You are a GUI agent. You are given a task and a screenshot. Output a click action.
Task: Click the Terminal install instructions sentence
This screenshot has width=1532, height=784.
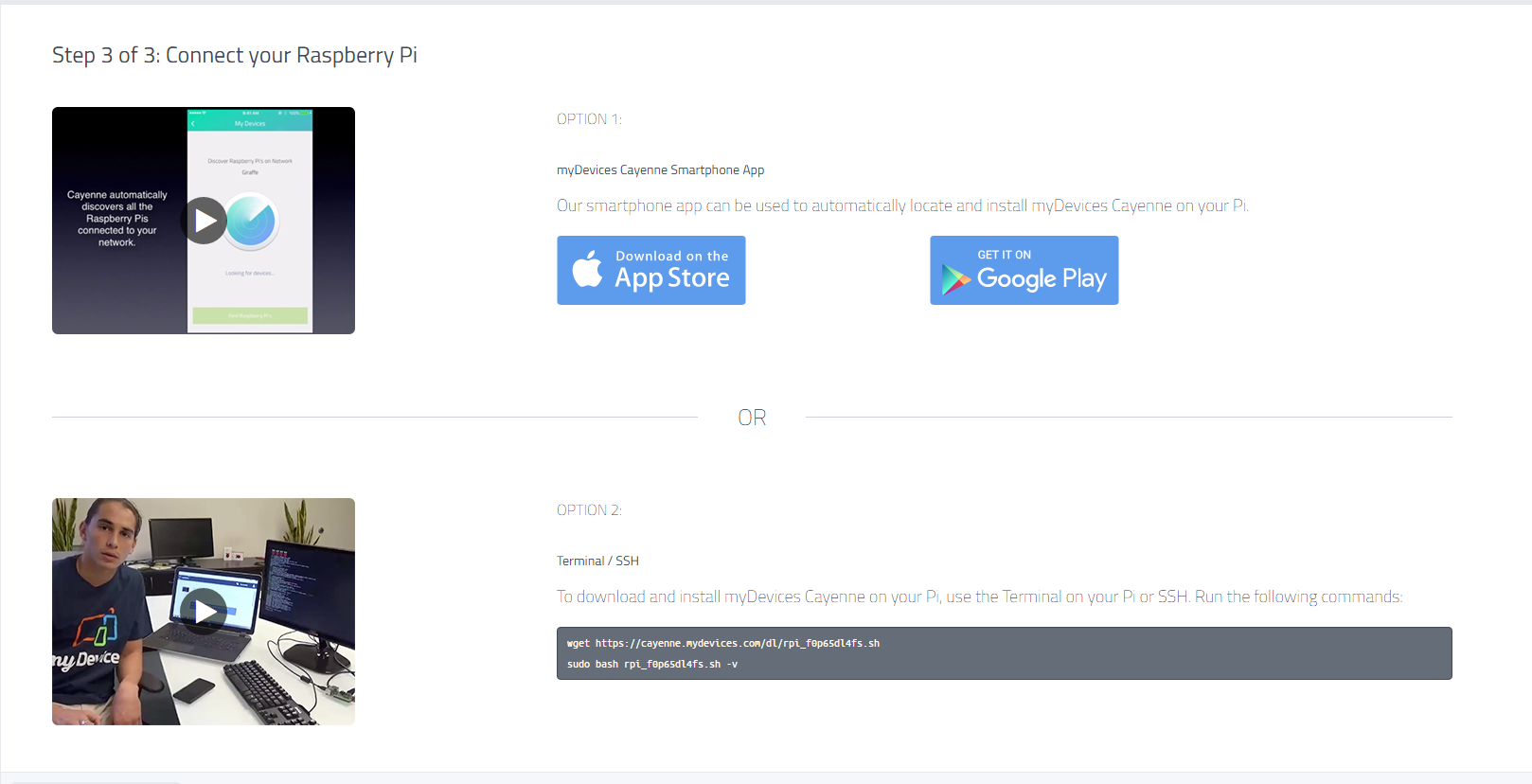(x=980, y=597)
